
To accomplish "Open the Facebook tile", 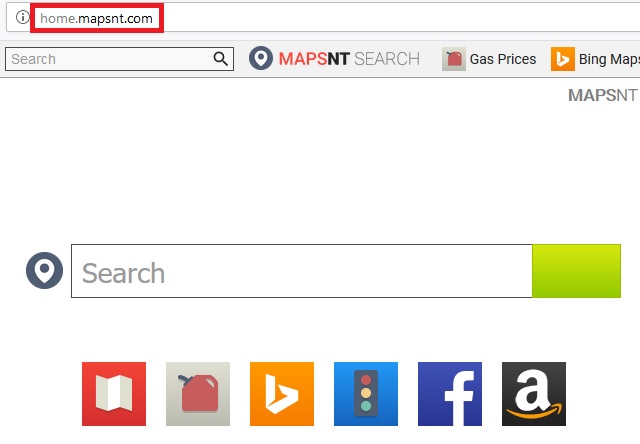I will point(450,394).
